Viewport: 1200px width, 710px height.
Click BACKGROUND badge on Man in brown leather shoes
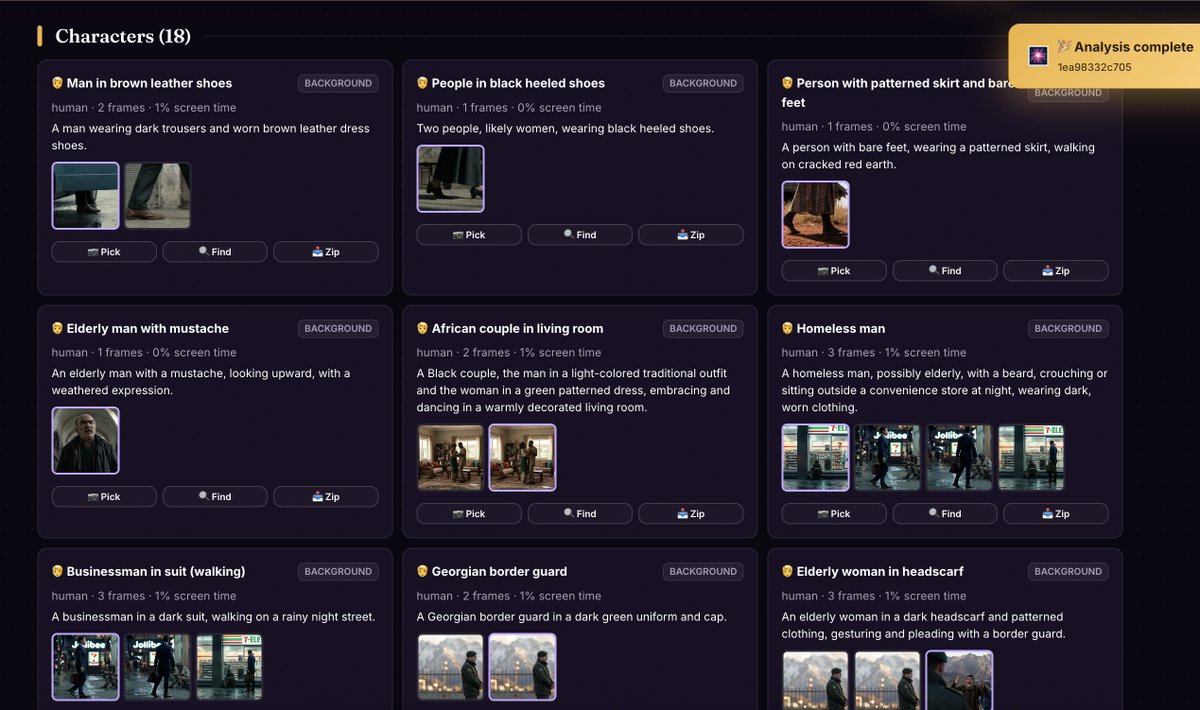point(338,83)
